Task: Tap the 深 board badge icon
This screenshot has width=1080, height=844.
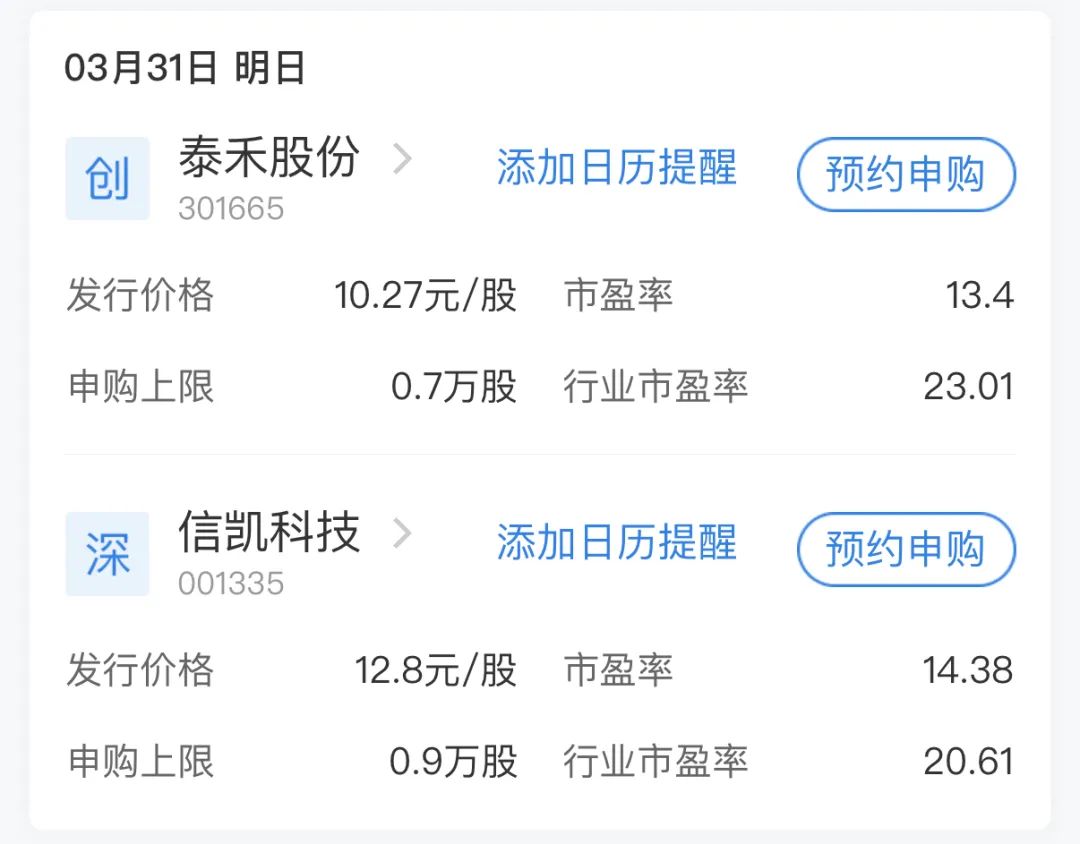Action: tap(107, 554)
